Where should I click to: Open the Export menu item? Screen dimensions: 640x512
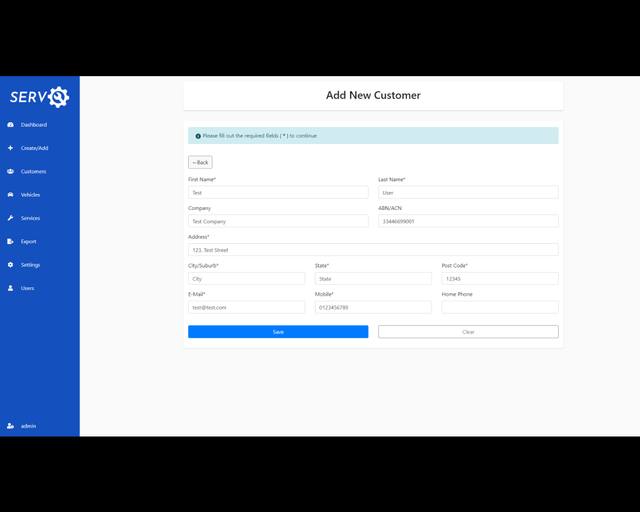[x=28, y=241]
